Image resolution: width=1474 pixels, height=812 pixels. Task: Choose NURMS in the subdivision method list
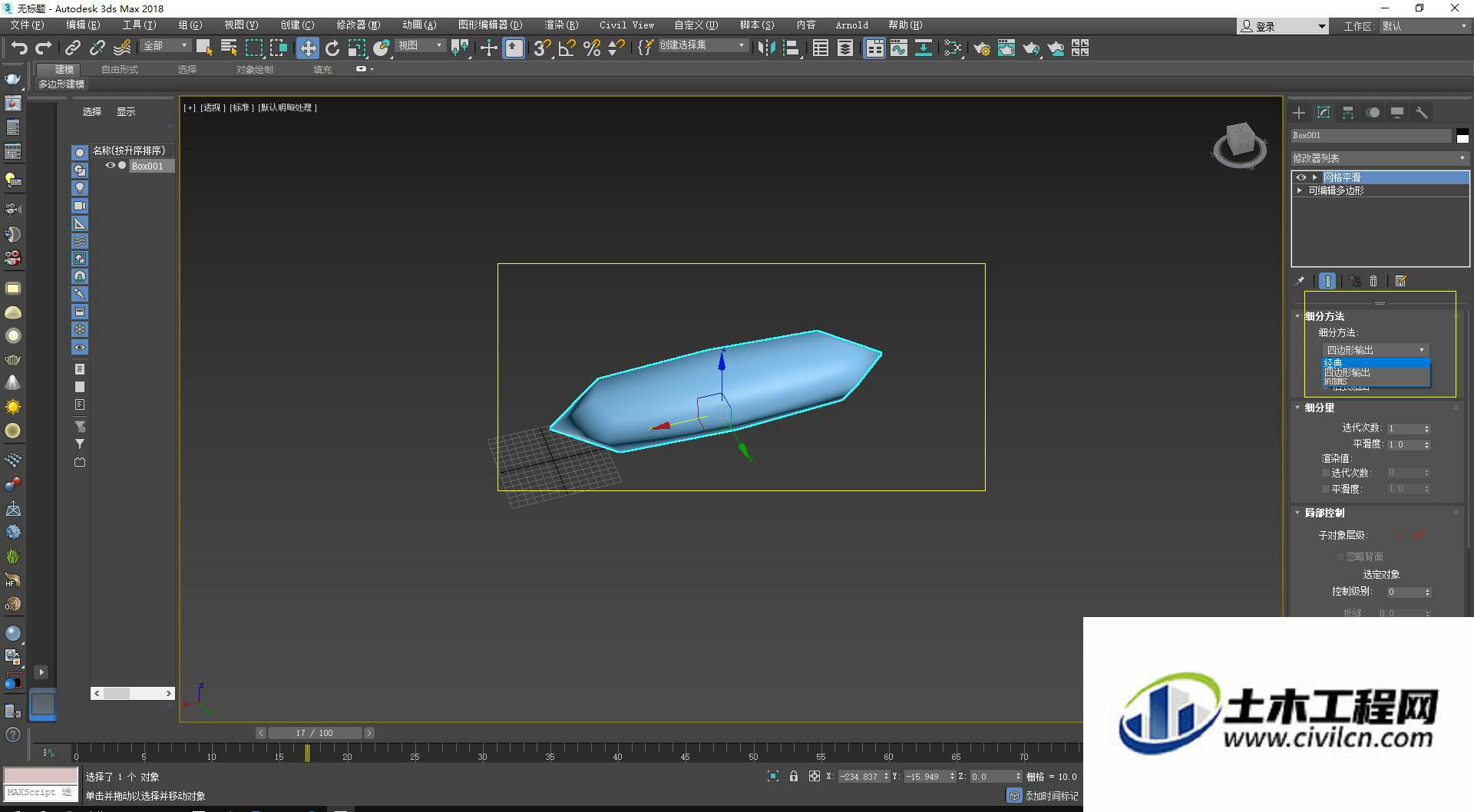tap(1376, 381)
